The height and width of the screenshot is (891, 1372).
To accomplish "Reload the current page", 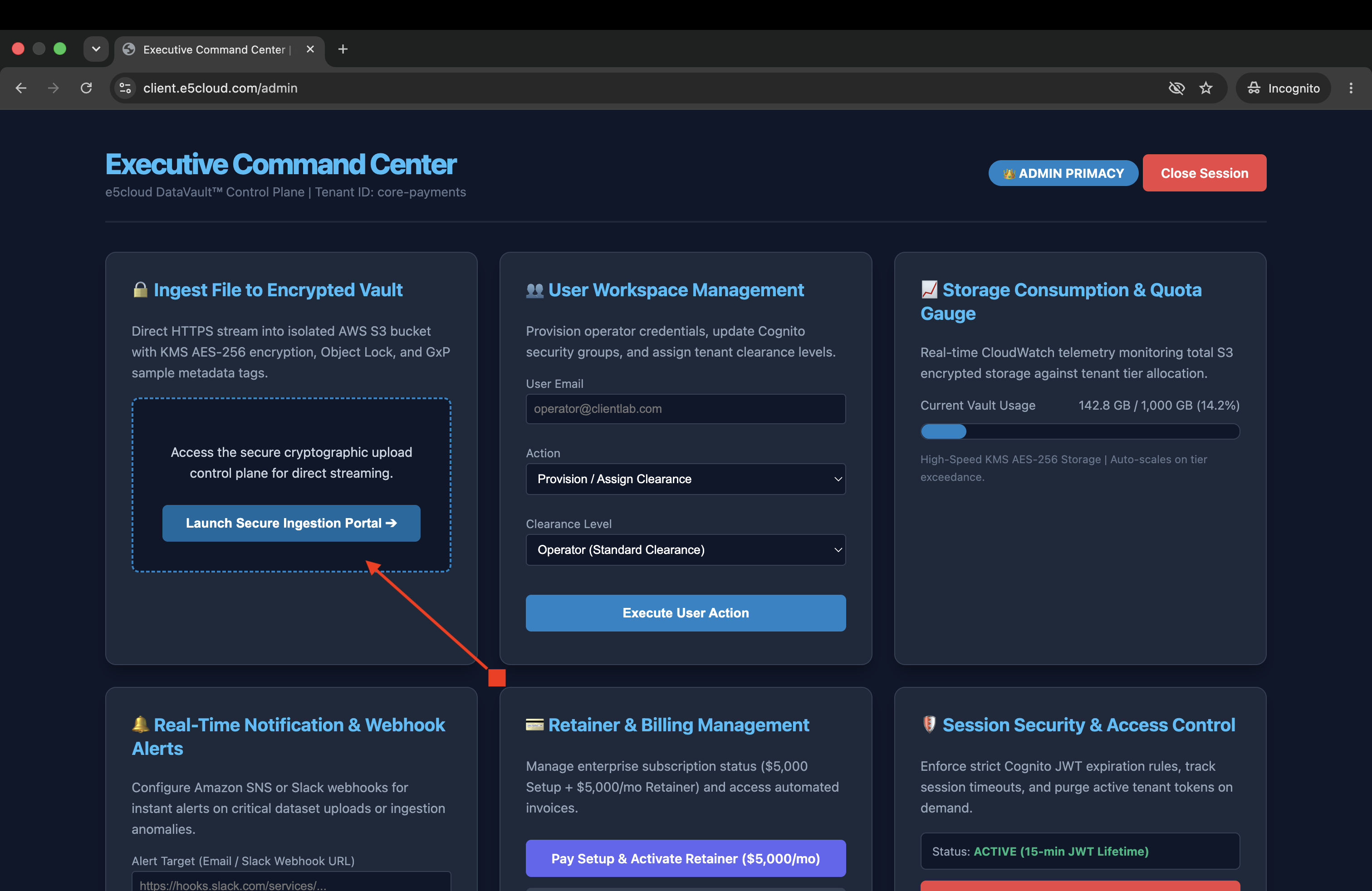I will pos(86,88).
